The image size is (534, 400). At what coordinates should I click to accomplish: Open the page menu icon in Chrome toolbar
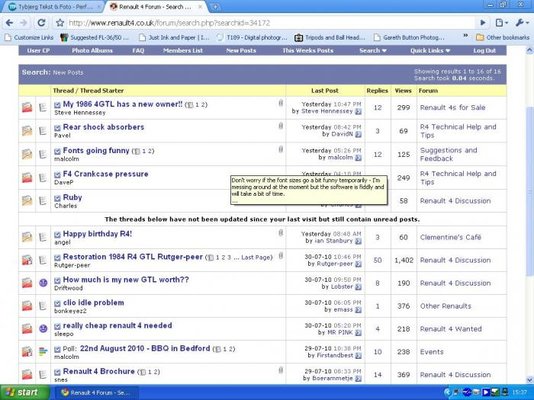501,23
